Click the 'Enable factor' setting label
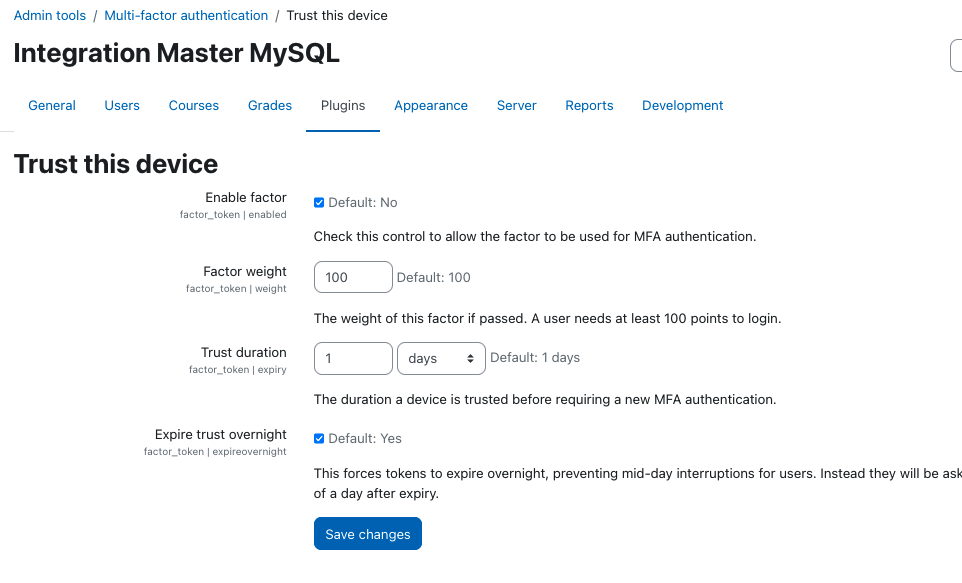 click(246, 198)
